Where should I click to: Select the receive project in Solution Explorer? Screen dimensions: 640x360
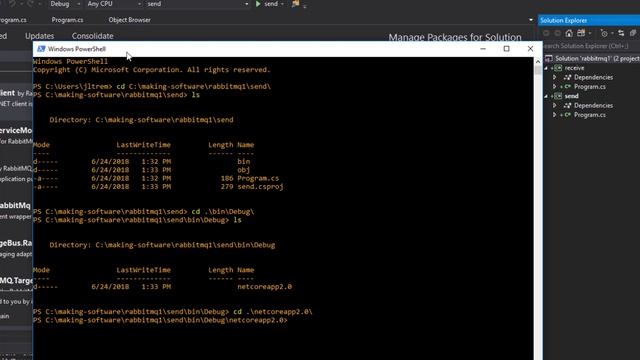click(574, 68)
